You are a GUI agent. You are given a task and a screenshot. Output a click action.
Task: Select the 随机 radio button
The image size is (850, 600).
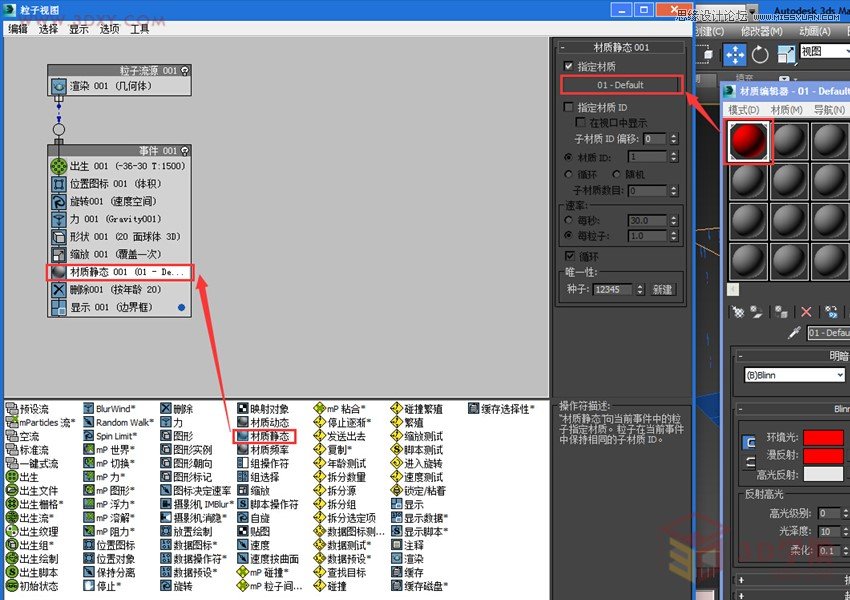coord(616,174)
